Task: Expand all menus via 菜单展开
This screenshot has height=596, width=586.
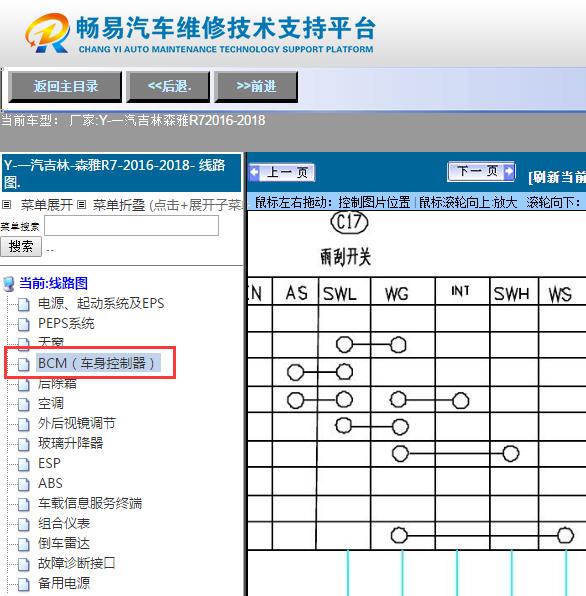Action: pos(47,205)
